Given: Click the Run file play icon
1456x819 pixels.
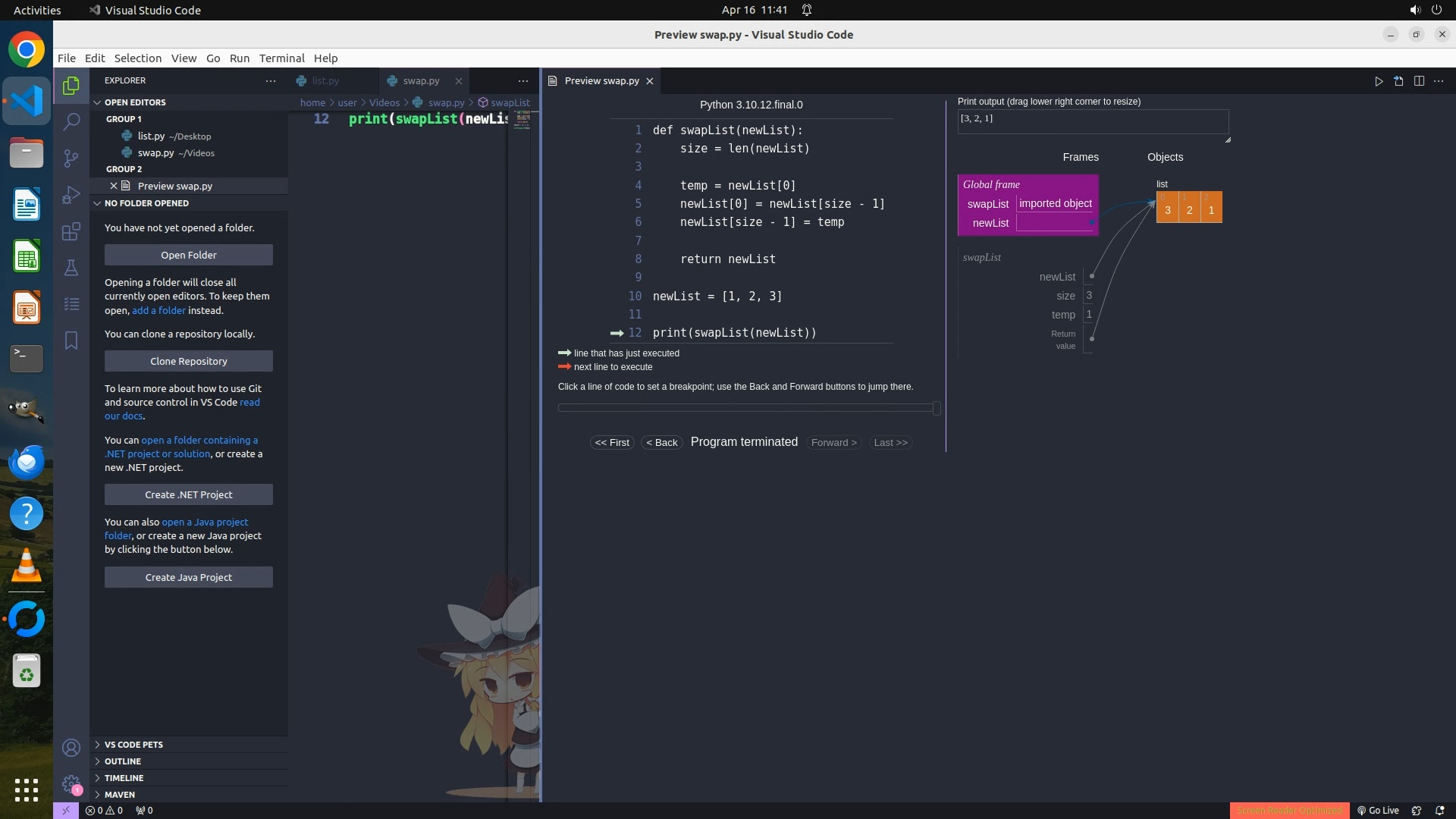Looking at the screenshot, I should [x=1379, y=81].
